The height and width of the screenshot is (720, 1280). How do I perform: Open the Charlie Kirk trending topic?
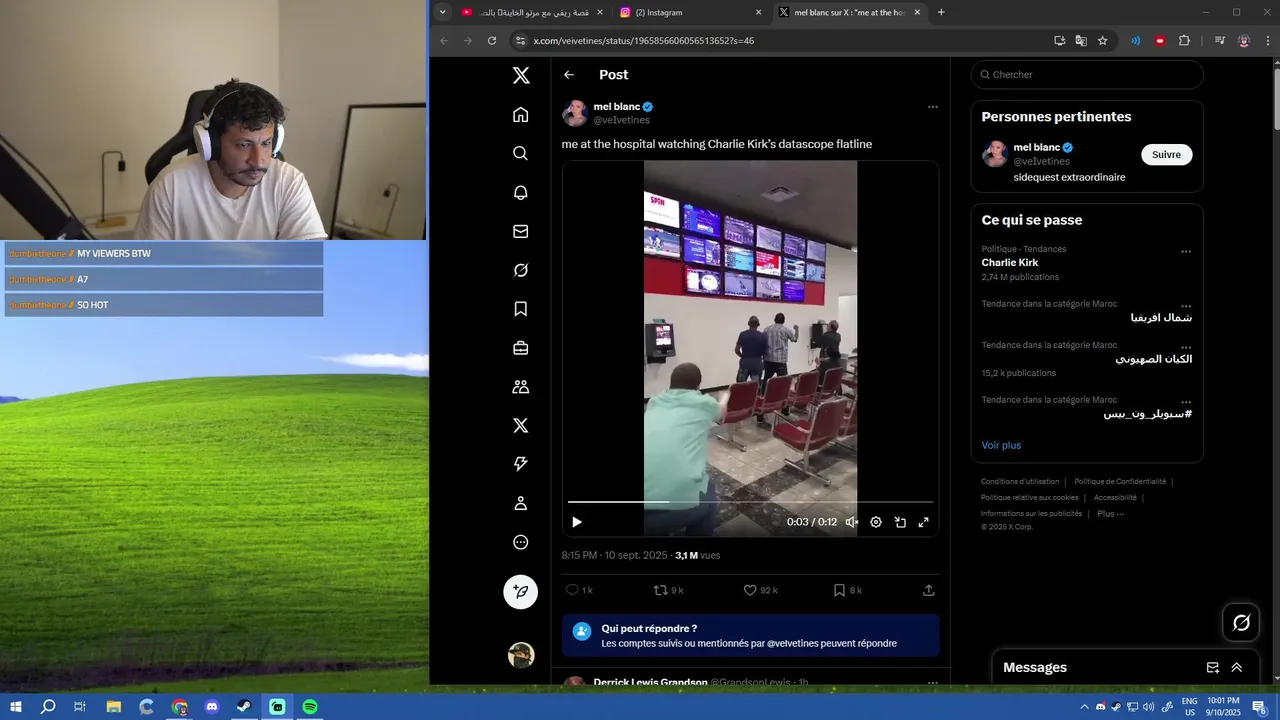(1010, 263)
